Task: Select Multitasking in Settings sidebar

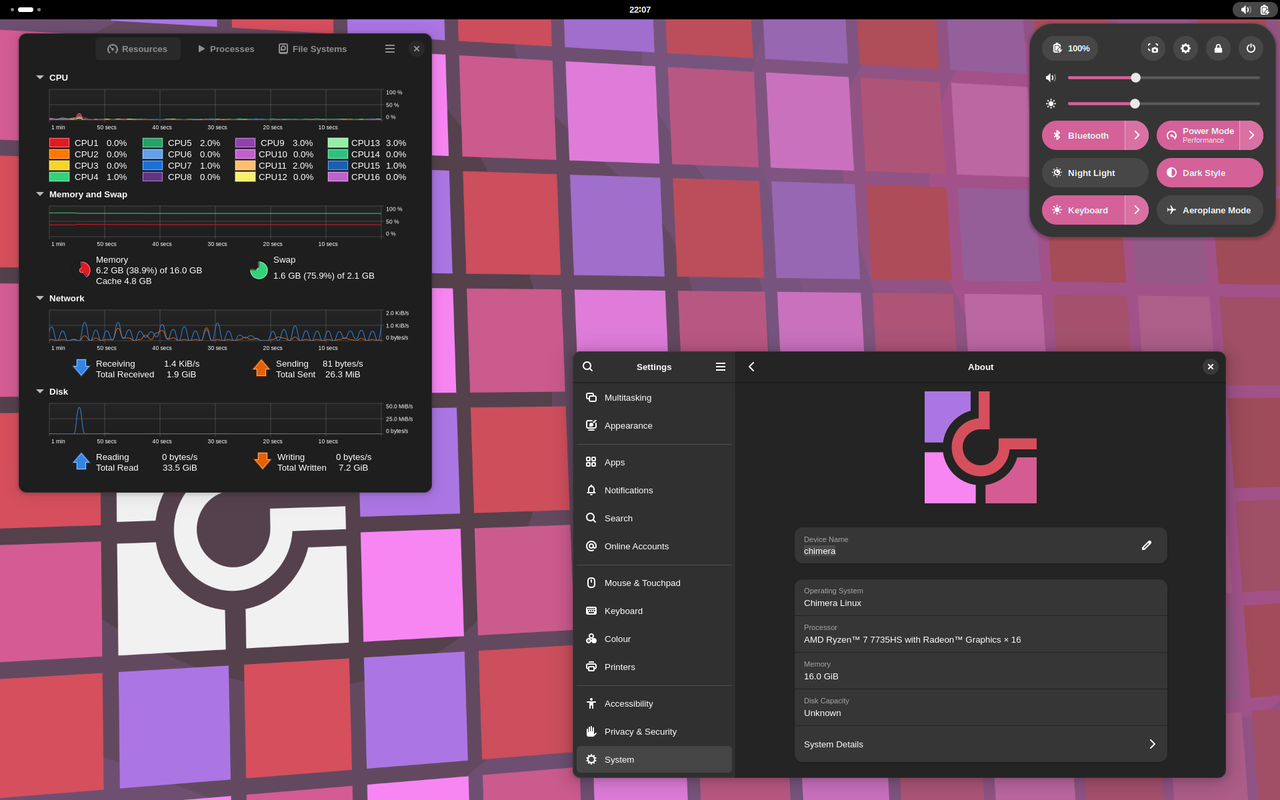Action: click(654, 398)
